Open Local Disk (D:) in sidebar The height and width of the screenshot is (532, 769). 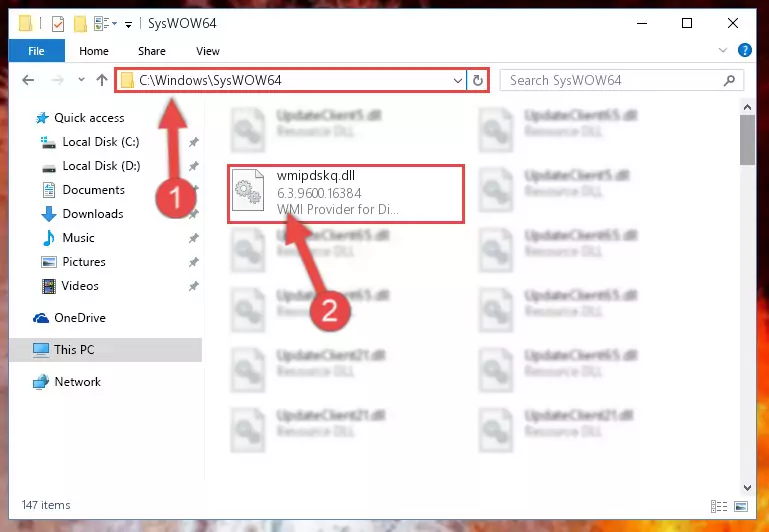(101, 166)
